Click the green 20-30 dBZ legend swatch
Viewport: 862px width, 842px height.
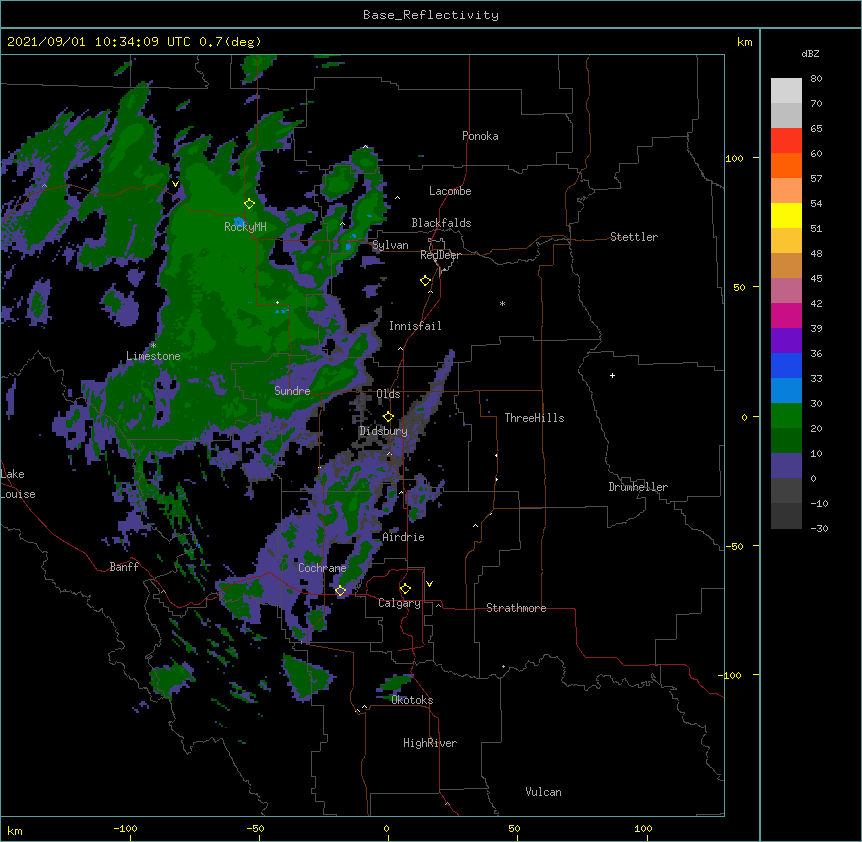[786, 416]
